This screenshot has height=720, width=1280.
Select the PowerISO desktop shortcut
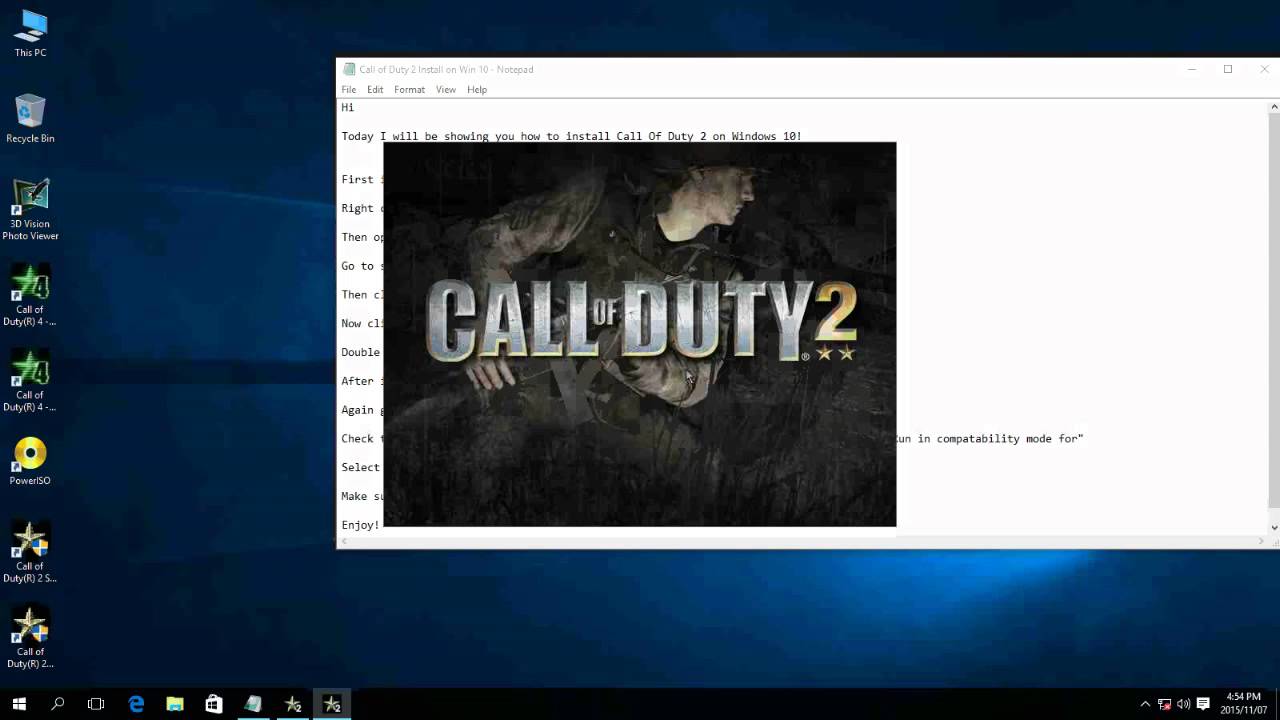30,461
